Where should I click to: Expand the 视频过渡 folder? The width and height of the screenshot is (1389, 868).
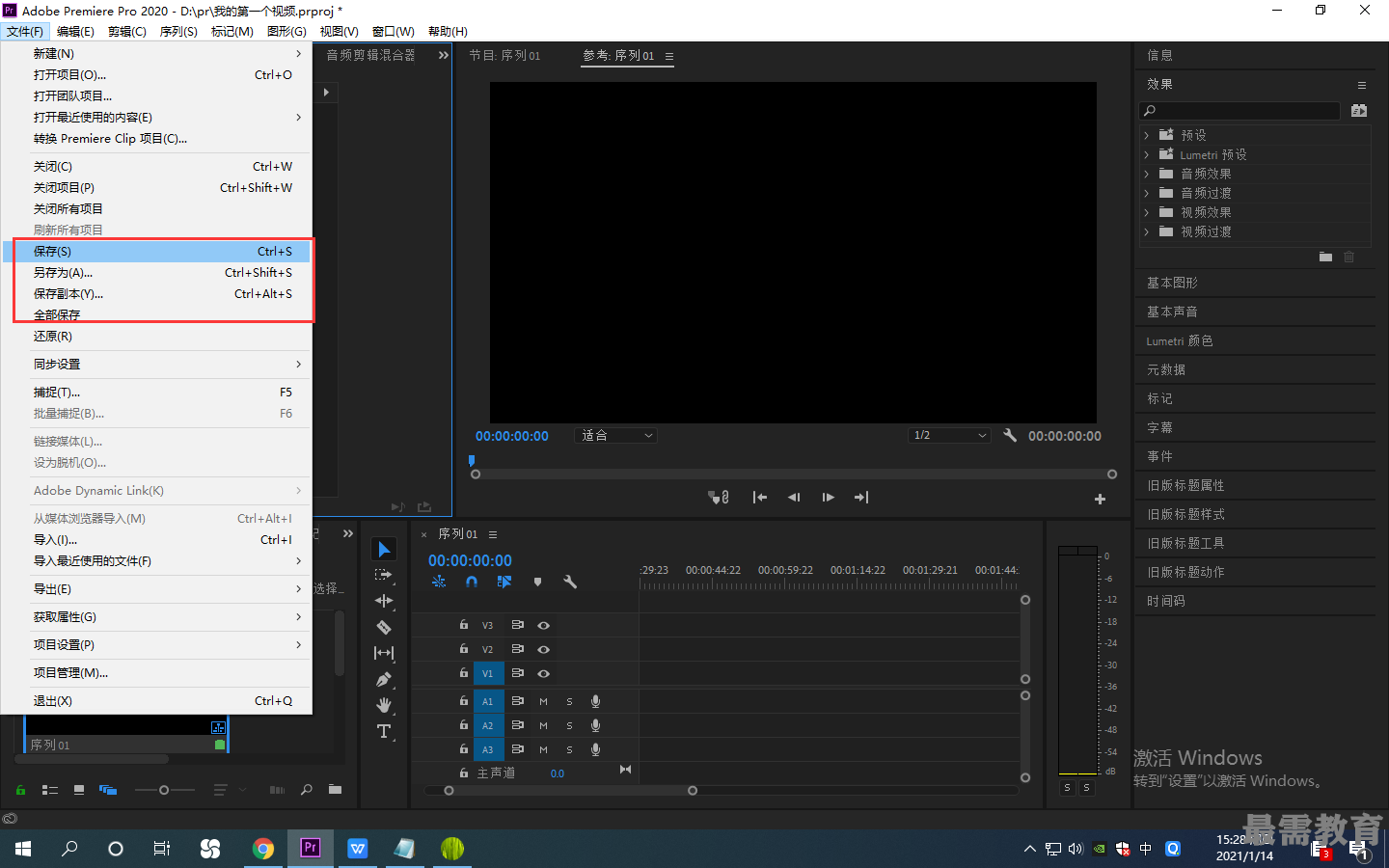[1147, 231]
